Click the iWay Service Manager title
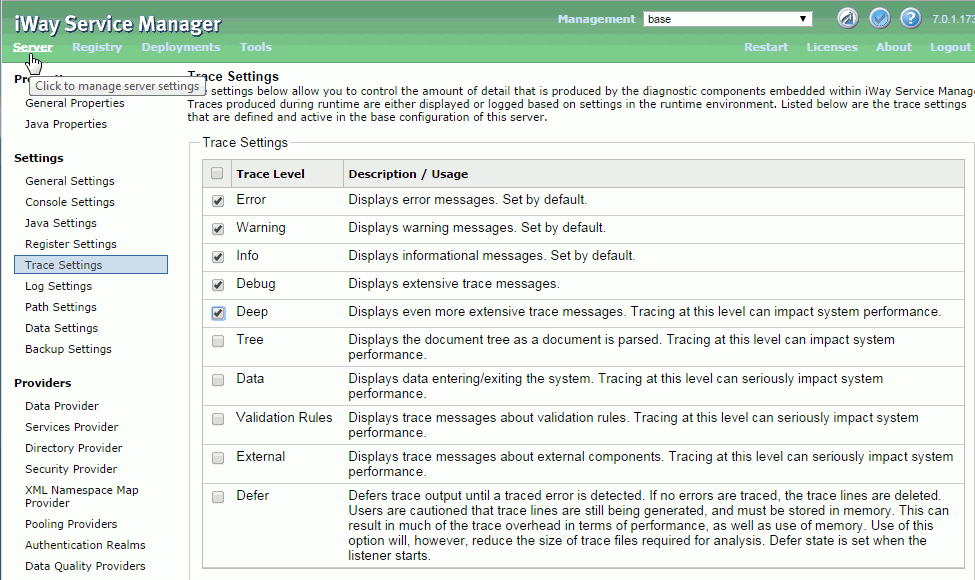 [x=118, y=24]
